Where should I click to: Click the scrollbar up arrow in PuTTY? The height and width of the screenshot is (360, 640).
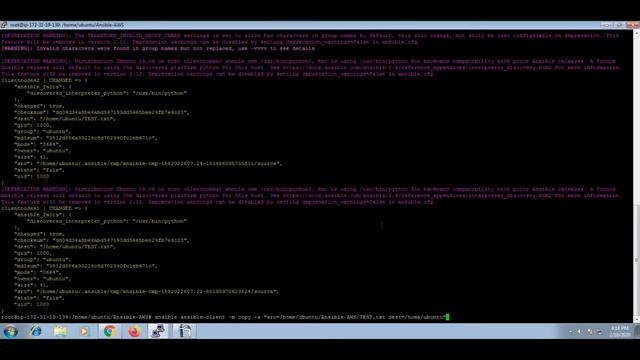(x=636, y=33)
